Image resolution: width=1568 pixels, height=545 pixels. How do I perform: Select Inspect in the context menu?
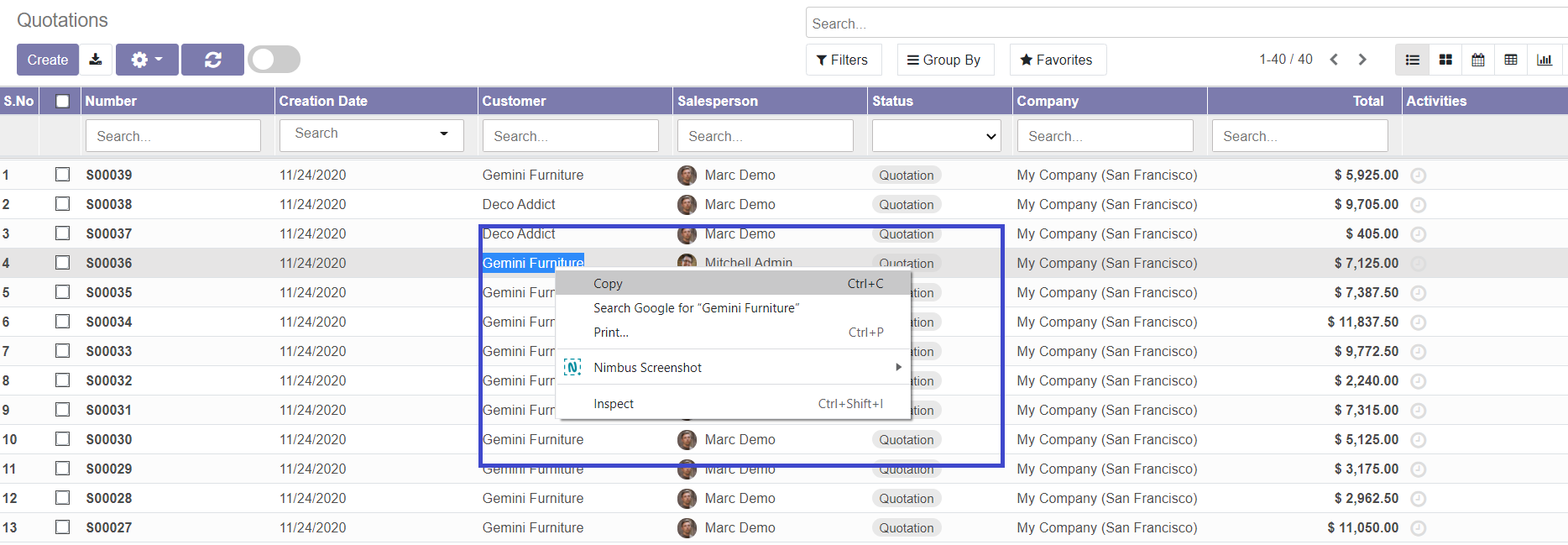614,404
